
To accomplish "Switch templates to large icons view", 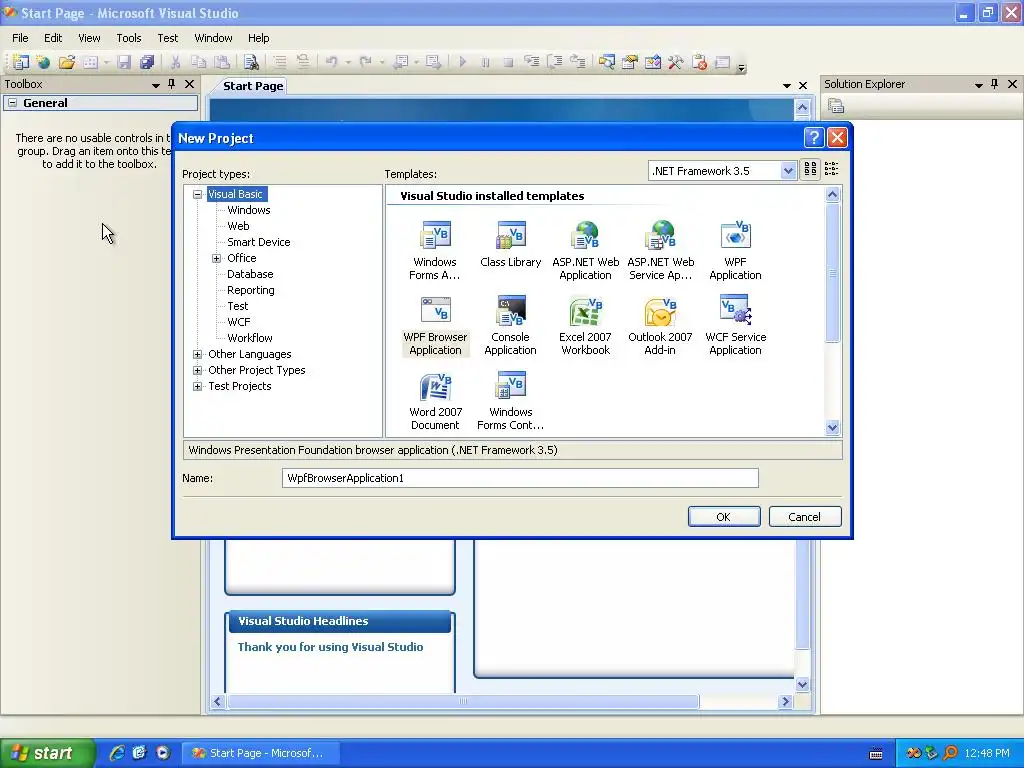I will tap(810, 170).
